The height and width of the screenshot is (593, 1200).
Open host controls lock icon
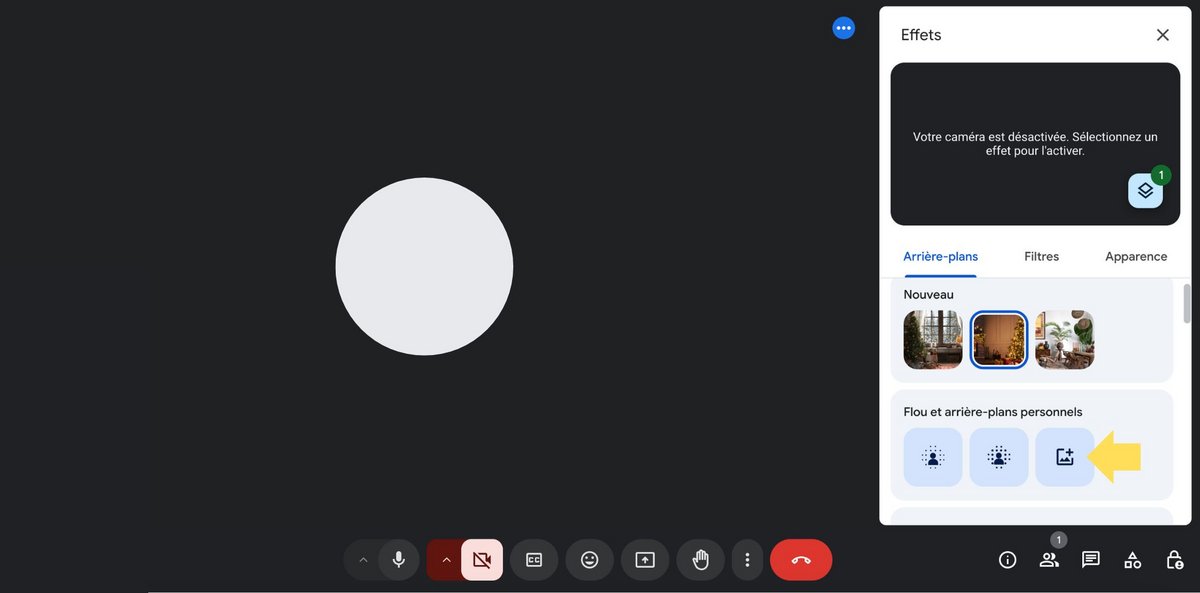click(1175, 560)
